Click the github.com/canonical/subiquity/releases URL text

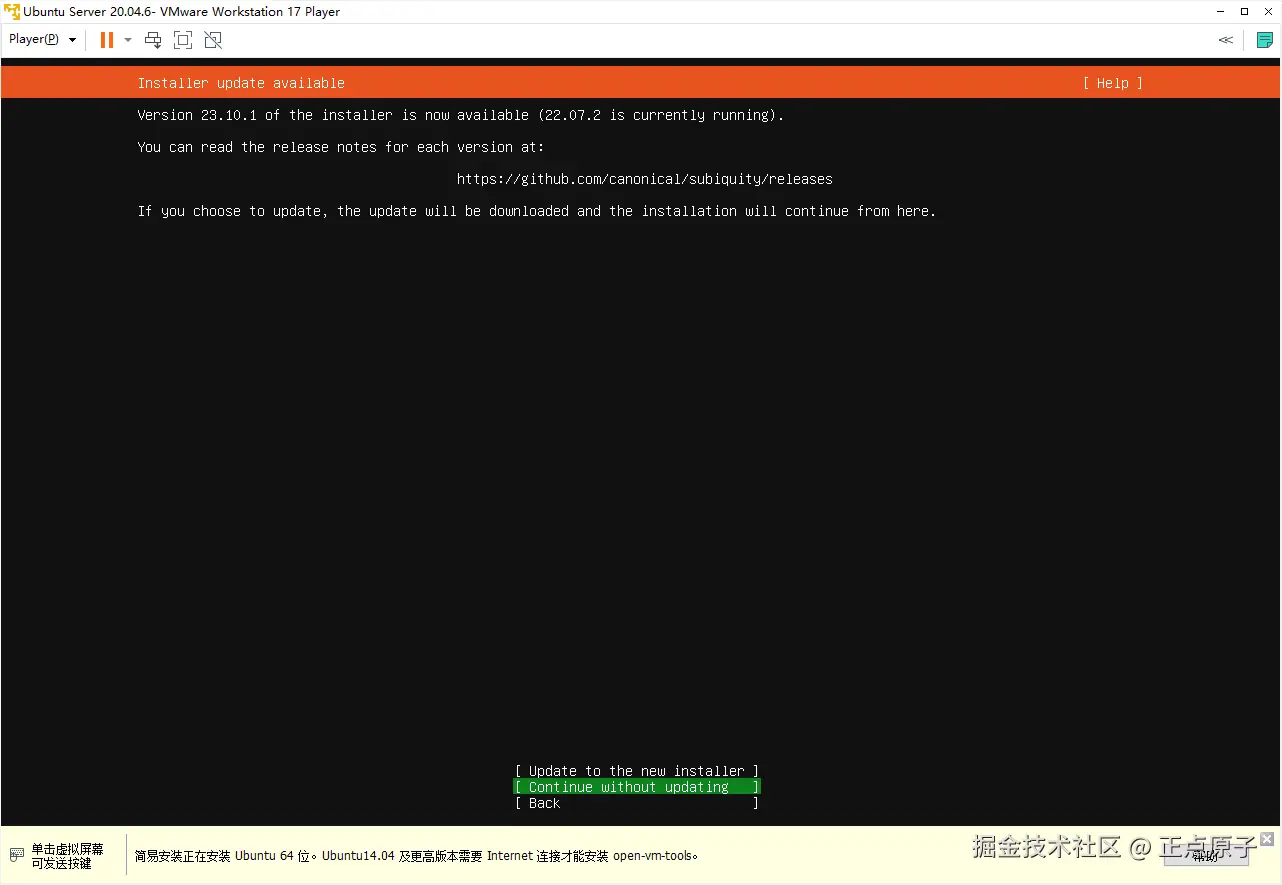(x=645, y=179)
